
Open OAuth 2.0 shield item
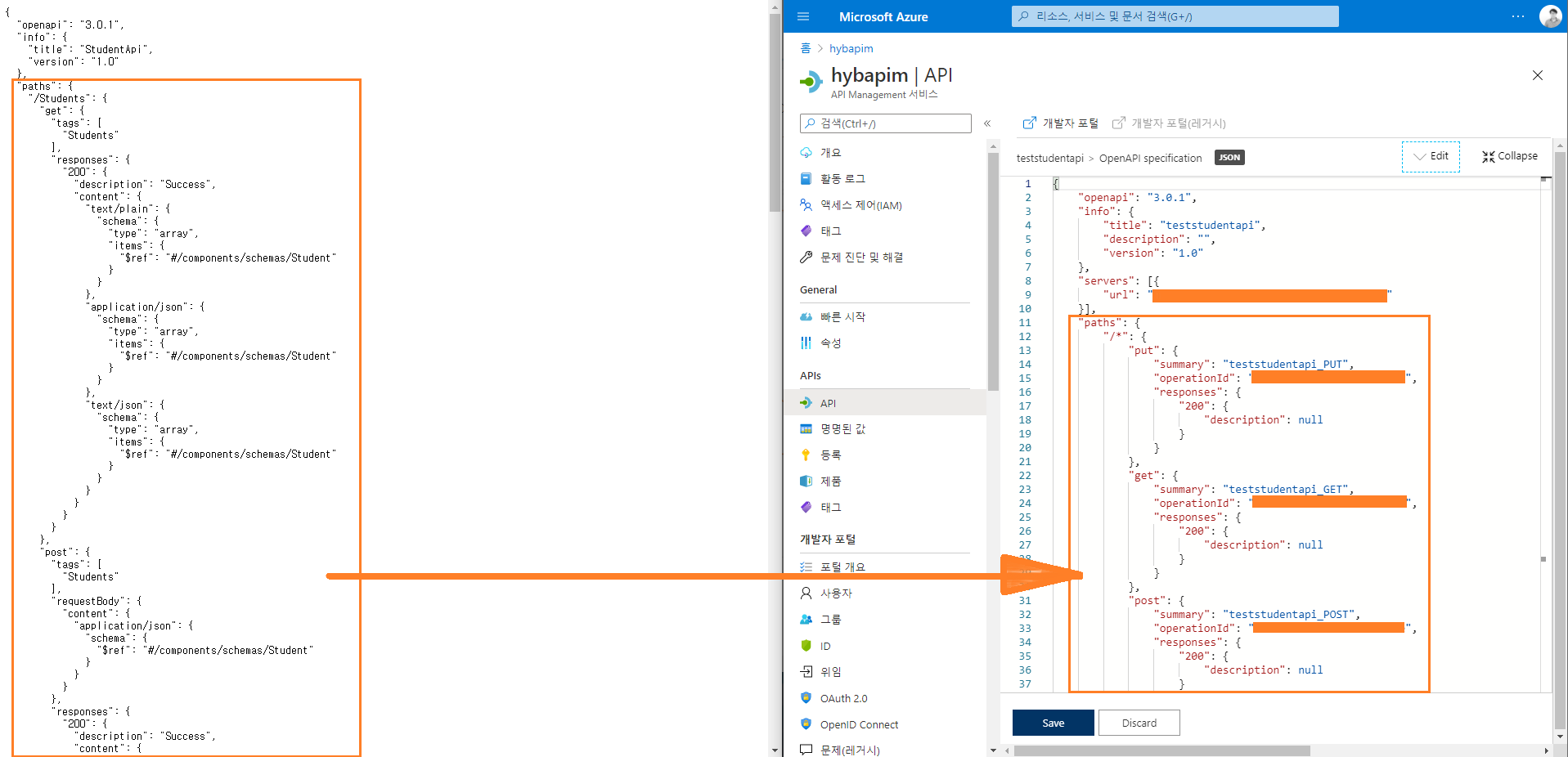pyautogui.click(x=843, y=699)
